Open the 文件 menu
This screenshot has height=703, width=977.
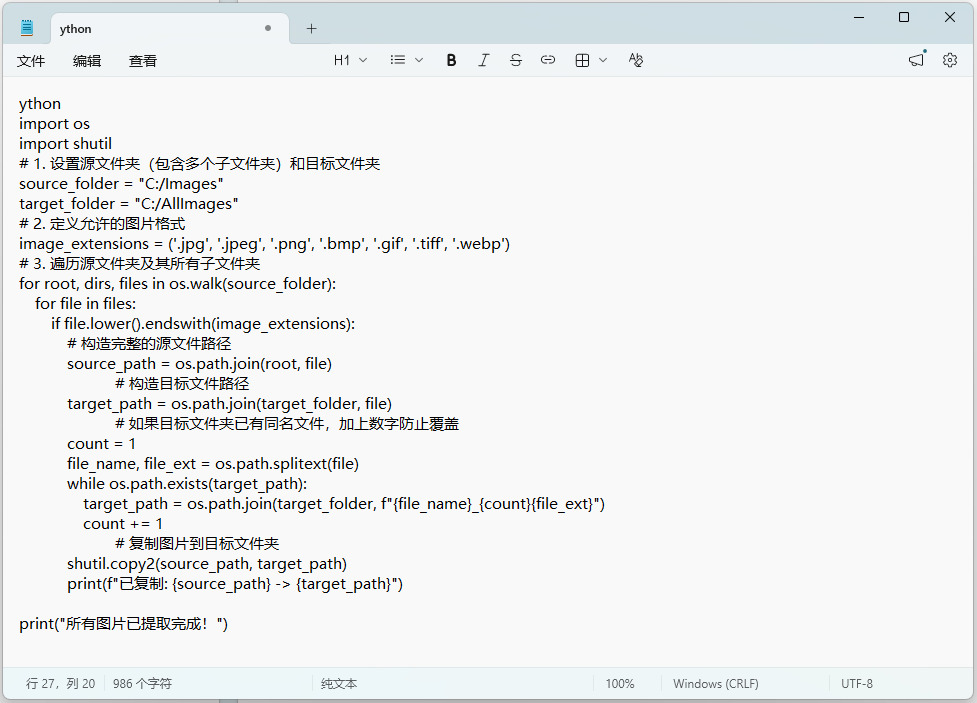click(x=31, y=61)
